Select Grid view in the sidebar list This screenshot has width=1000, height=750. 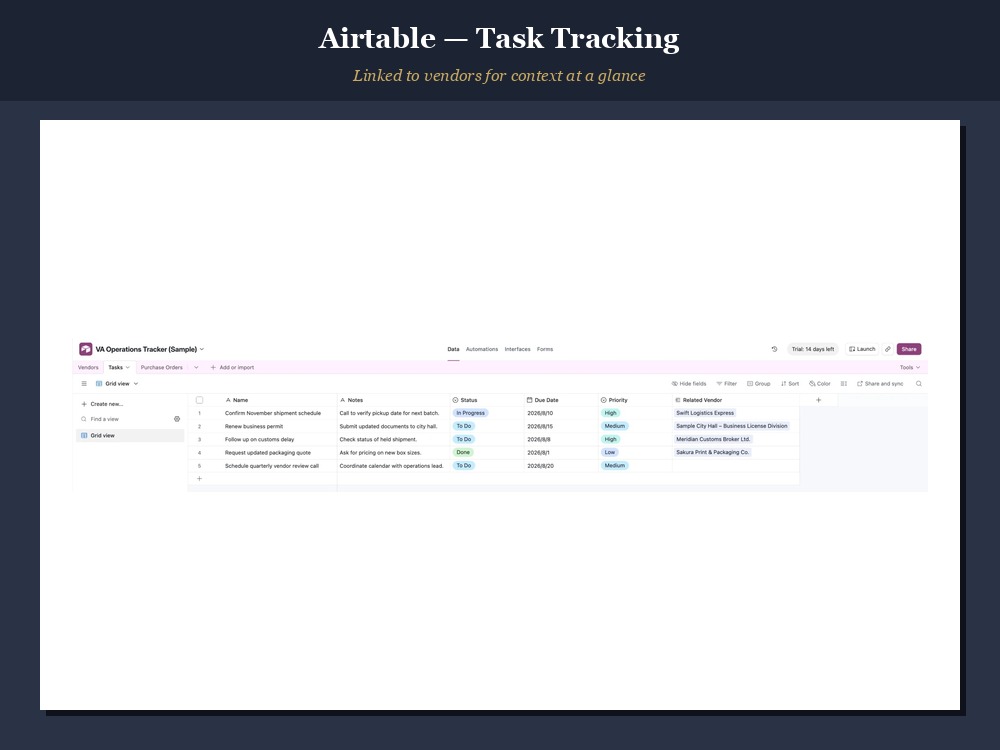[x=130, y=436]
